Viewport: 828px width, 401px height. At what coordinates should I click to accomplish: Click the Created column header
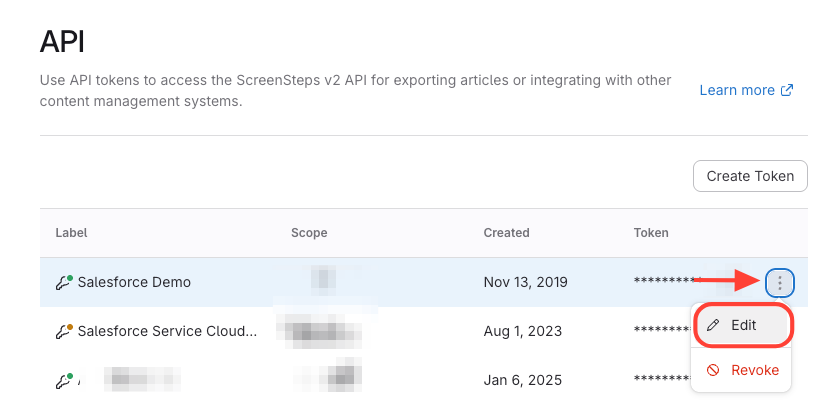click(x=506, y=233)
